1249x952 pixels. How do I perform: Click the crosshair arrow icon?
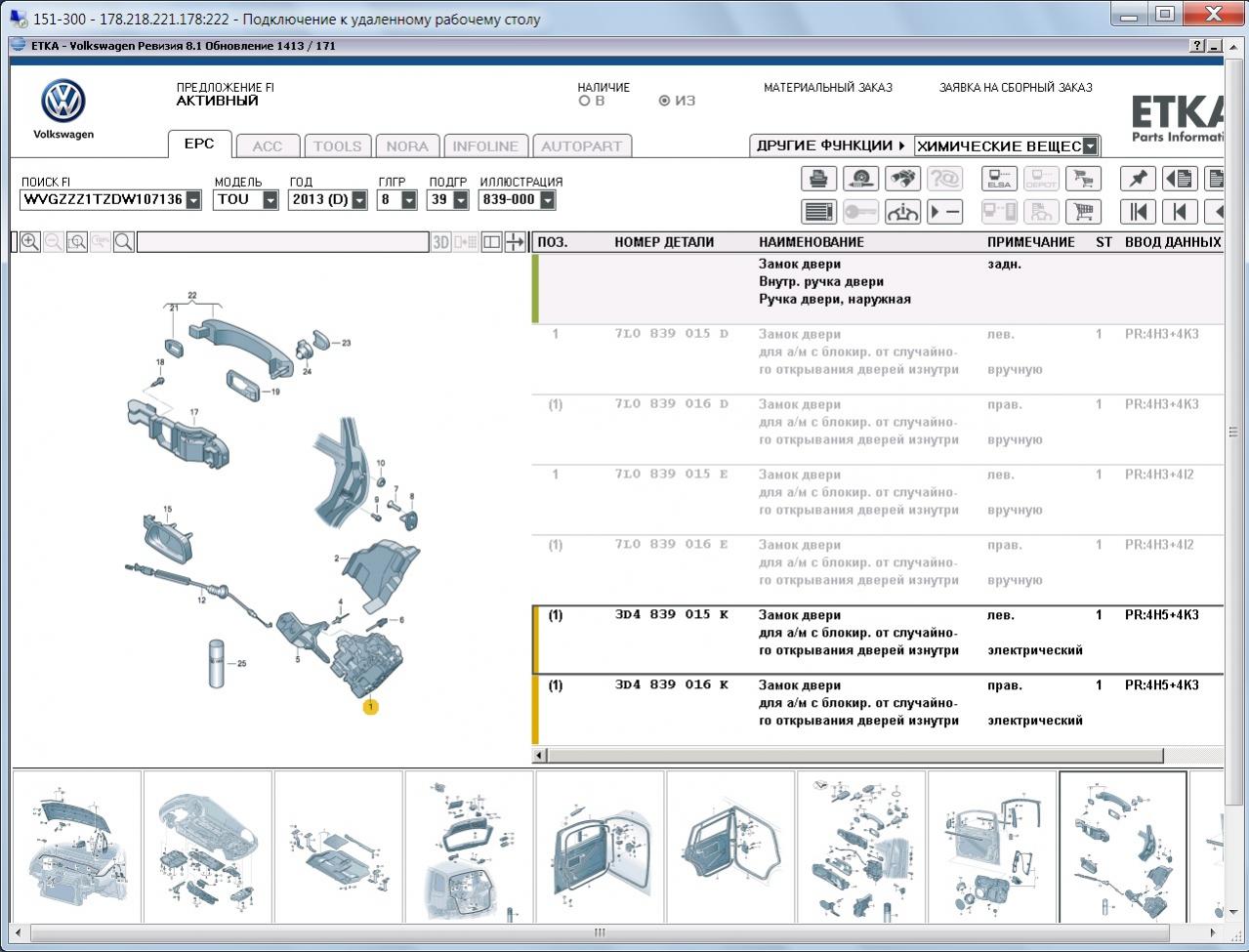[x=515, y=242]
